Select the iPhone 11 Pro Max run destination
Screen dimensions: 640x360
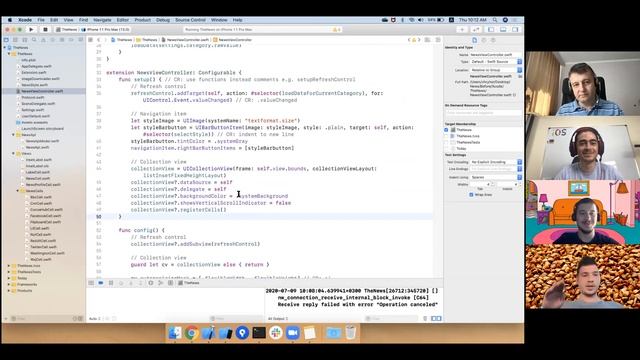pos(105,29)
